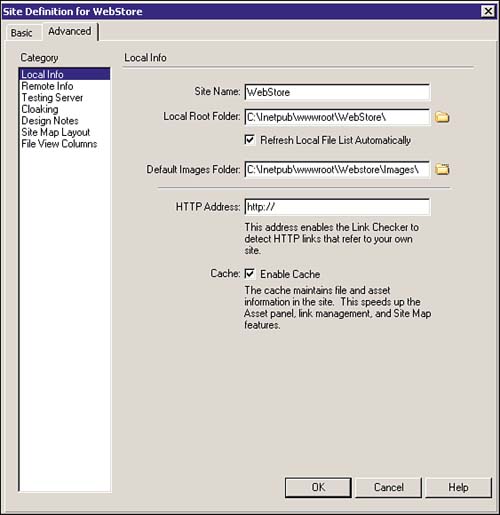Select the Advanced tab
Screen dimensions: 500x515
pyautogui.click(x=70, y=31)
